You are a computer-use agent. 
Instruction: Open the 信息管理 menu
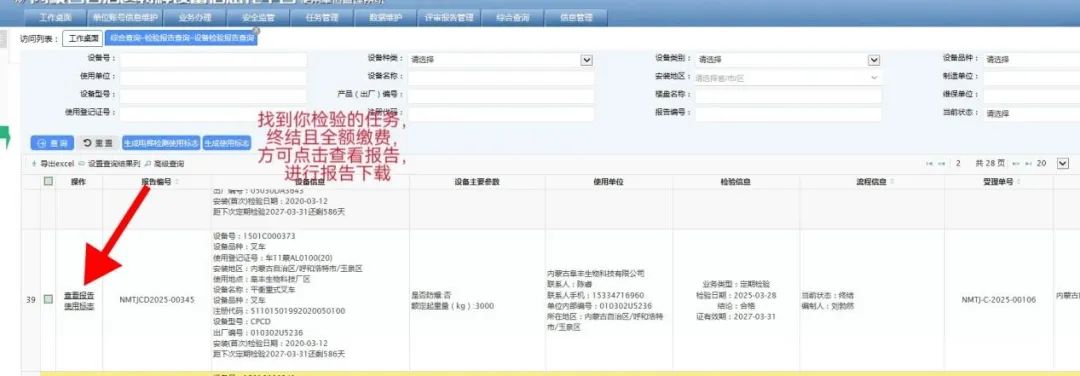577,18
